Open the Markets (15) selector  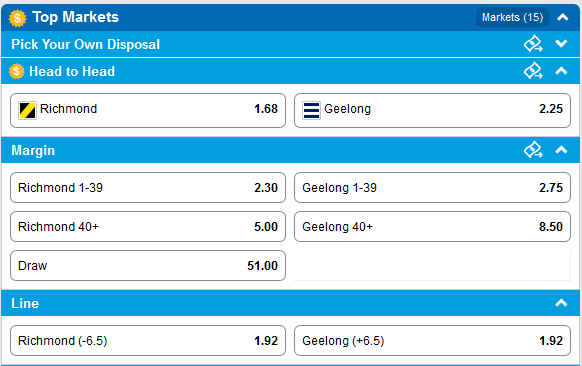click(x=512, y=17)
